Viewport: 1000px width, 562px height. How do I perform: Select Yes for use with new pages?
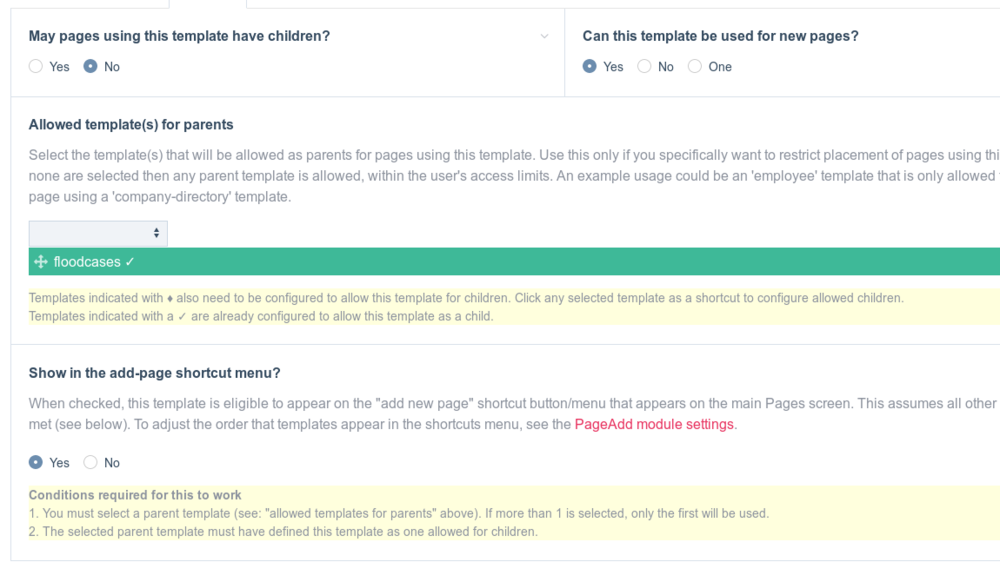coord(590,66)
